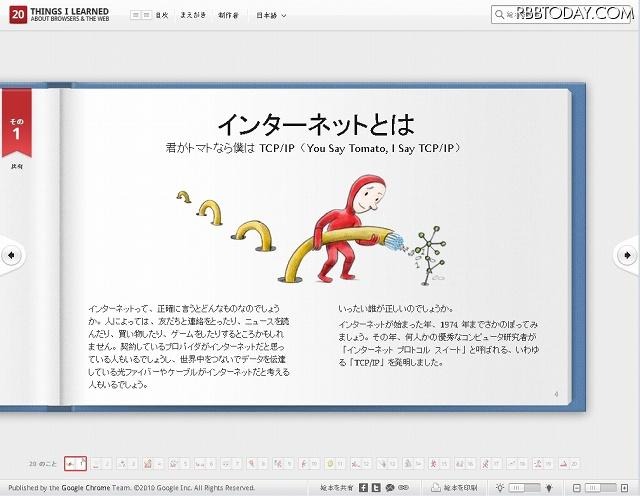The height and width of the screenshot is (496, 640).
Task: Select chapter 16 thumbnail in strip
Action: click(x=465, y=464)
